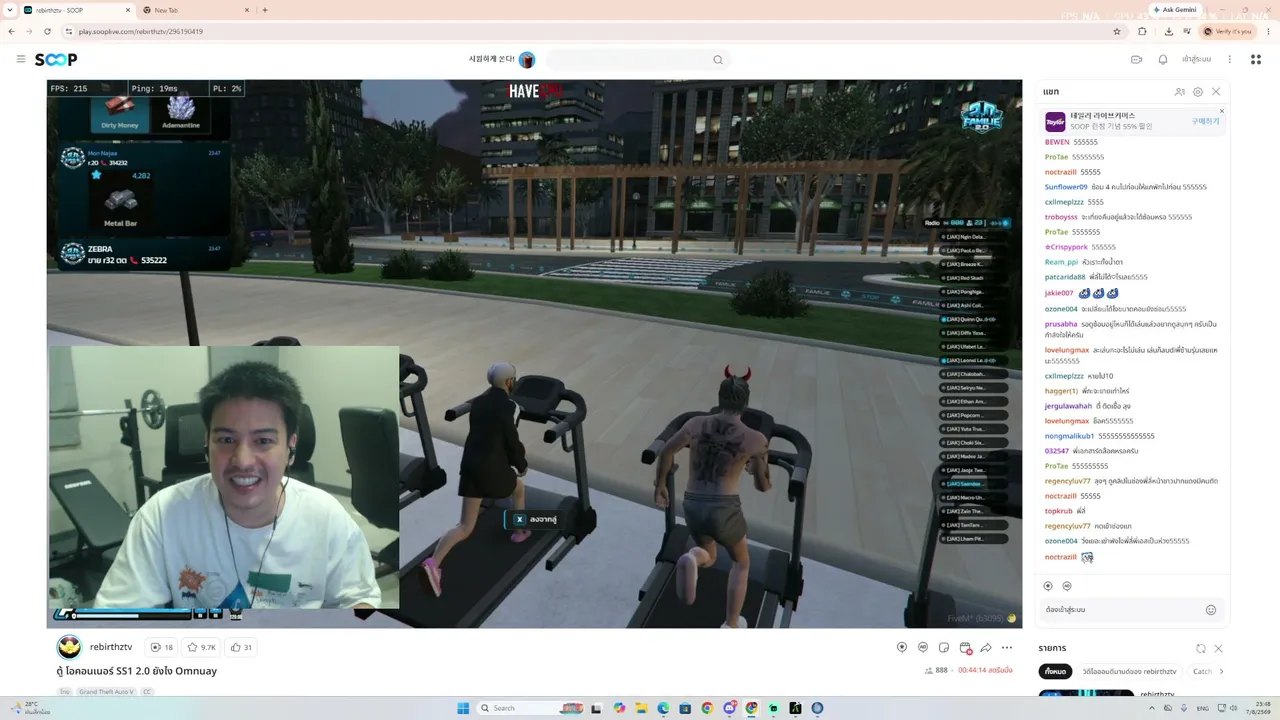Screen dimensions: 1280x720
Task: Open more stream options ellipsis
Action: 1007,648
